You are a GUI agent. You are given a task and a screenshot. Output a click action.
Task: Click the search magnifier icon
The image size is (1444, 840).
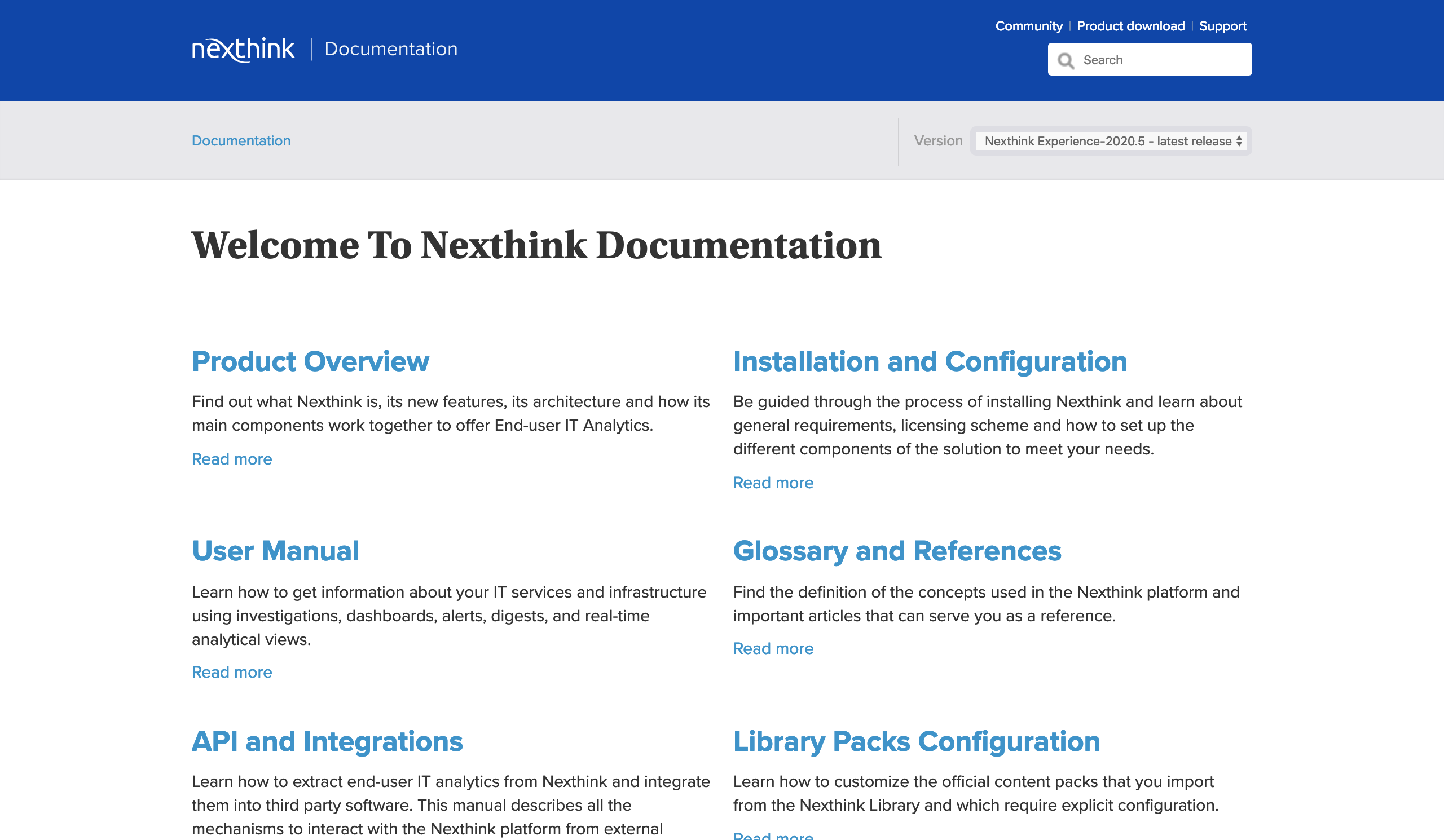1066,60
